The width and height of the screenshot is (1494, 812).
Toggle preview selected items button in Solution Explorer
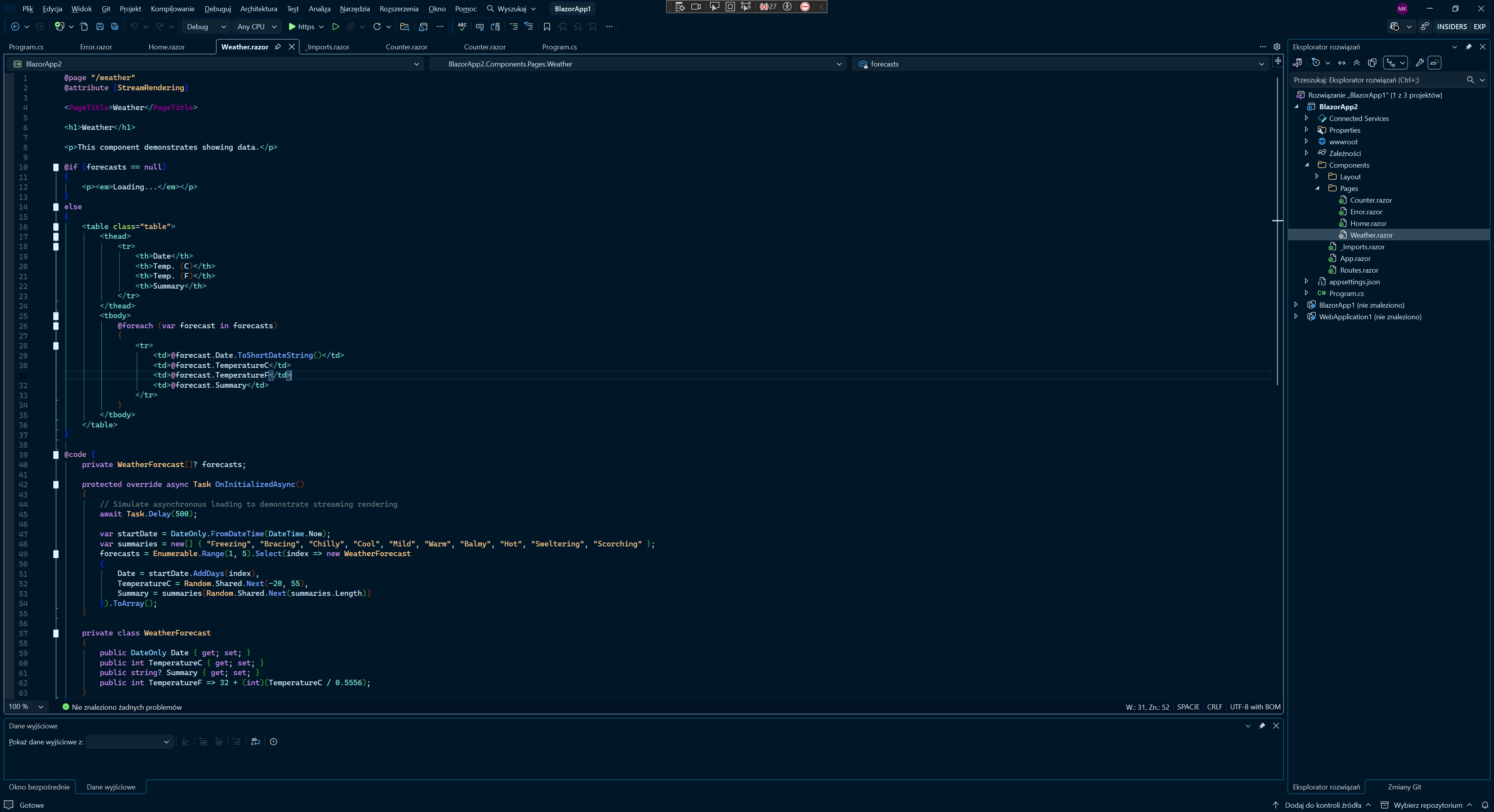click(x=1435, y=63)
